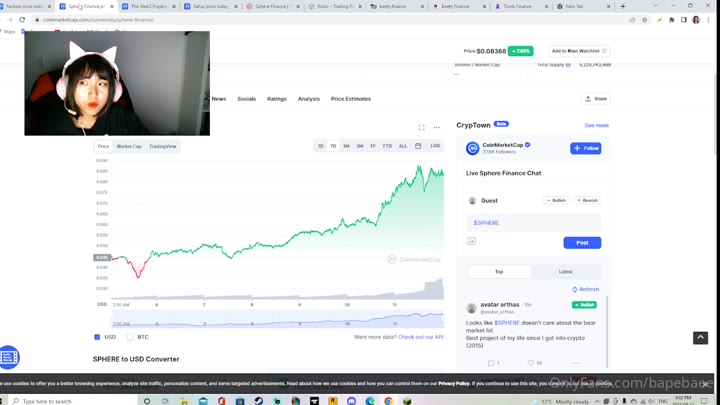This screenshot has height=405, width=720.
Task: Reload the page with the refresh icon
Action: pyautogui.click(x=22, y=20)
